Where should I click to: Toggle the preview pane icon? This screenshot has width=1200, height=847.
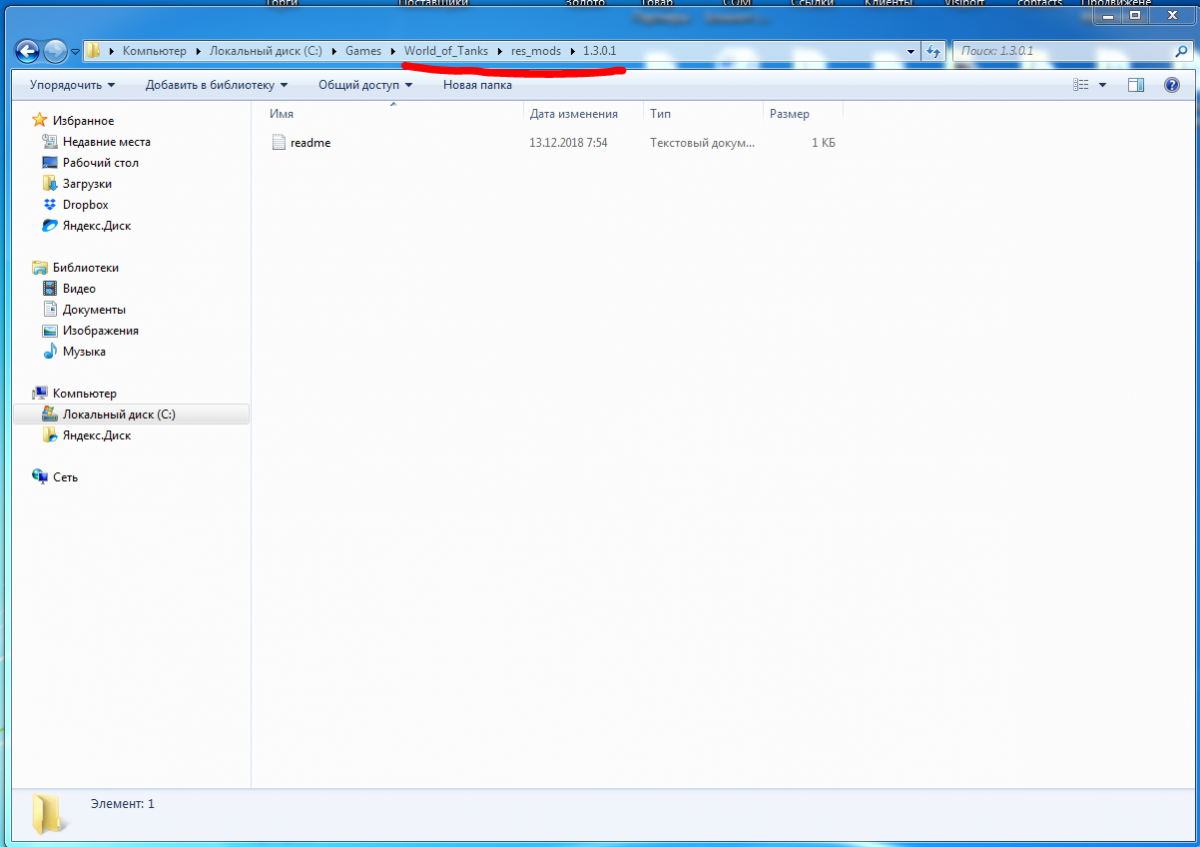click(x=1136, y=85)
